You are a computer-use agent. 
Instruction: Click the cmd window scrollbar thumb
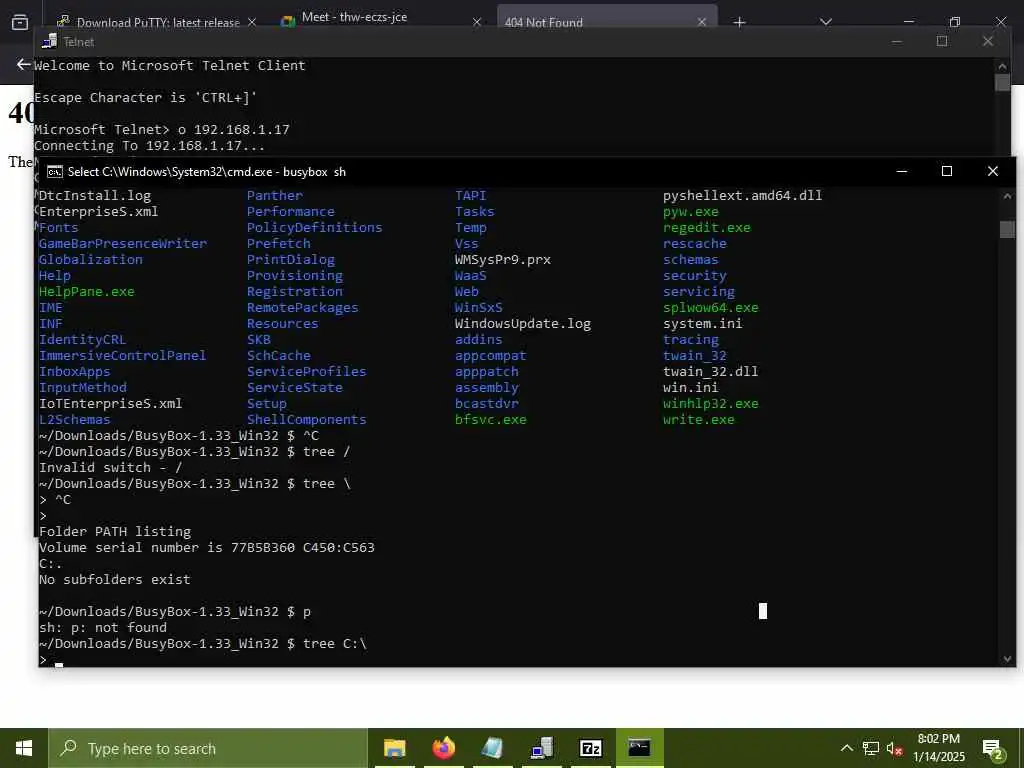[1007, 229]
